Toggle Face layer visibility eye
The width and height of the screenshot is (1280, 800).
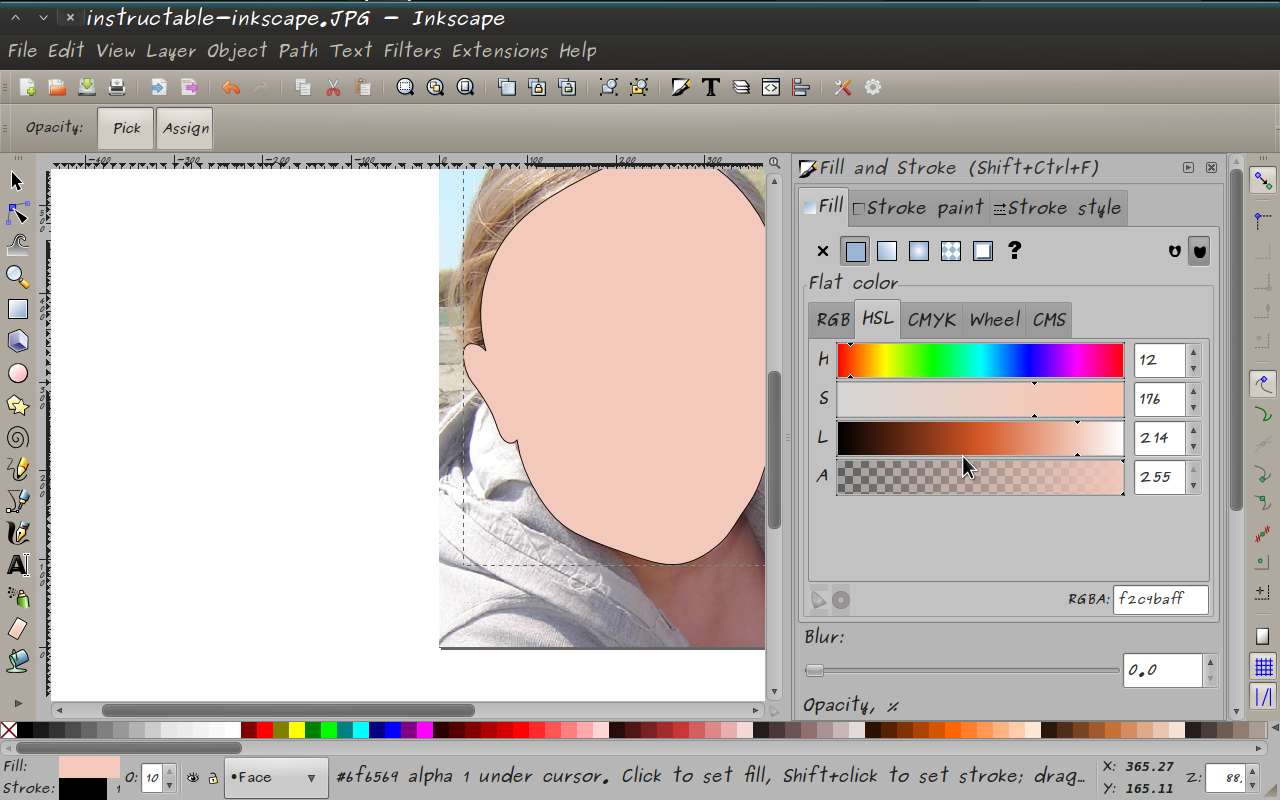click(x=193, y=777)
